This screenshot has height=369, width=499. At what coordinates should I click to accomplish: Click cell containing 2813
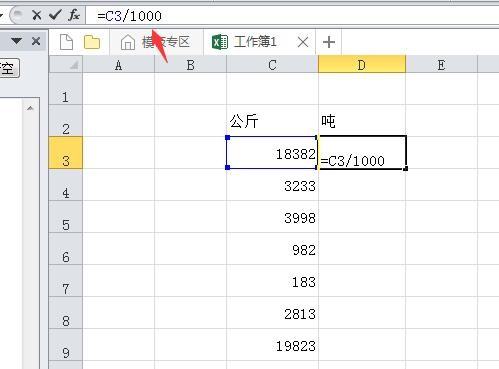point(272,313)
